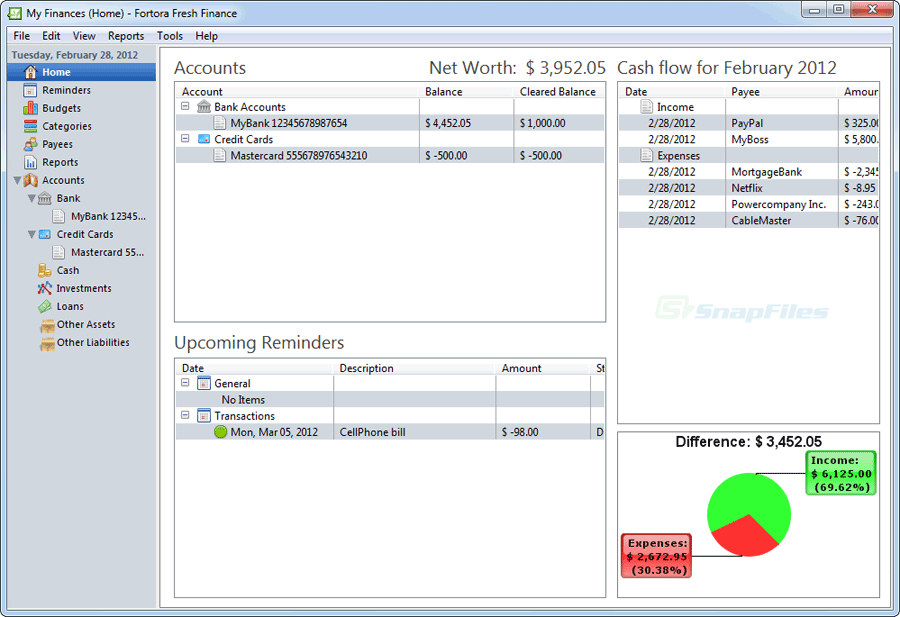Select the CableMaster expense row
Viewport: 900px width, 617px height.
tap(748, 220)
